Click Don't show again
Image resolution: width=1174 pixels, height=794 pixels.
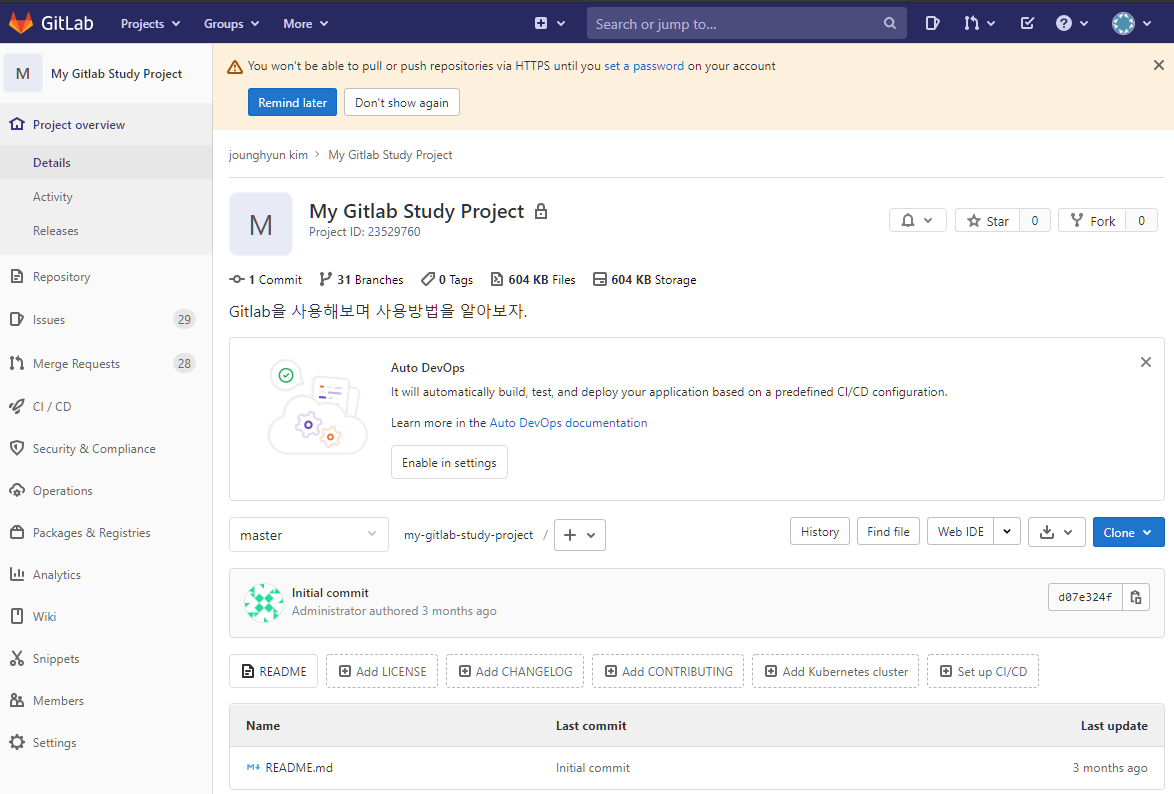[x=402, y=103]
